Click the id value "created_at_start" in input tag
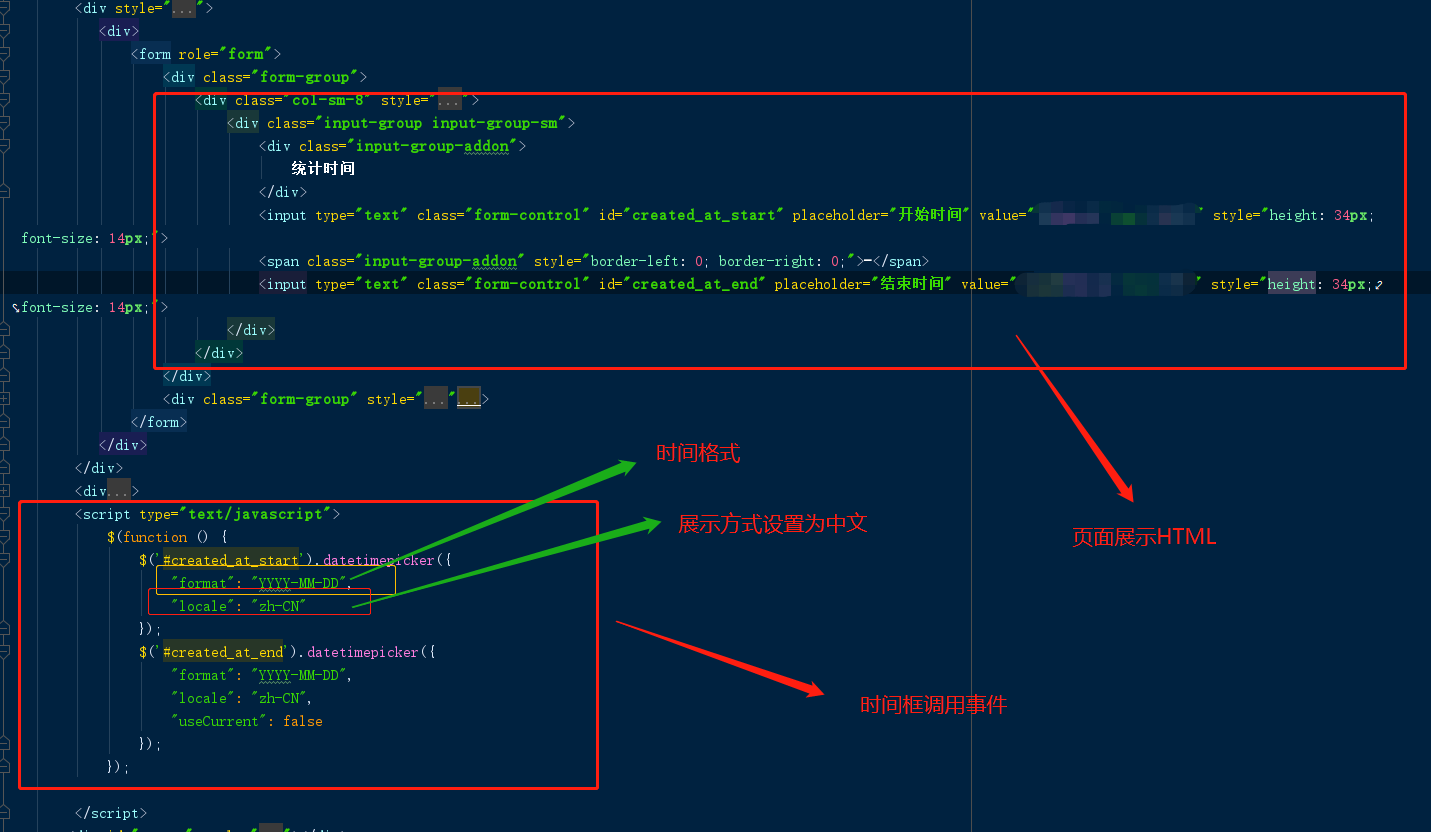 click(703, 215)
